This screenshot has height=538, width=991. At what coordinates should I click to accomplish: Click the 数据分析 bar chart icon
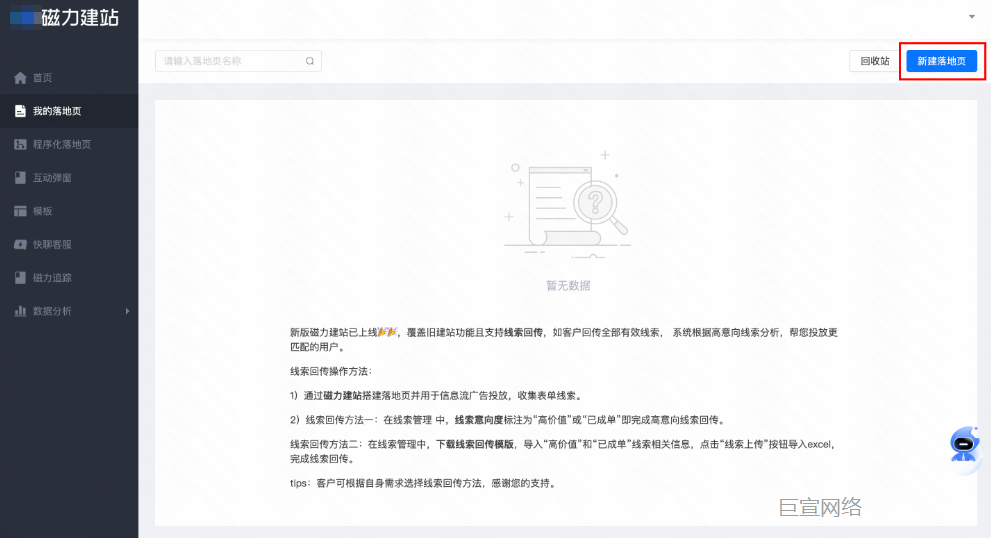point(20,311)
